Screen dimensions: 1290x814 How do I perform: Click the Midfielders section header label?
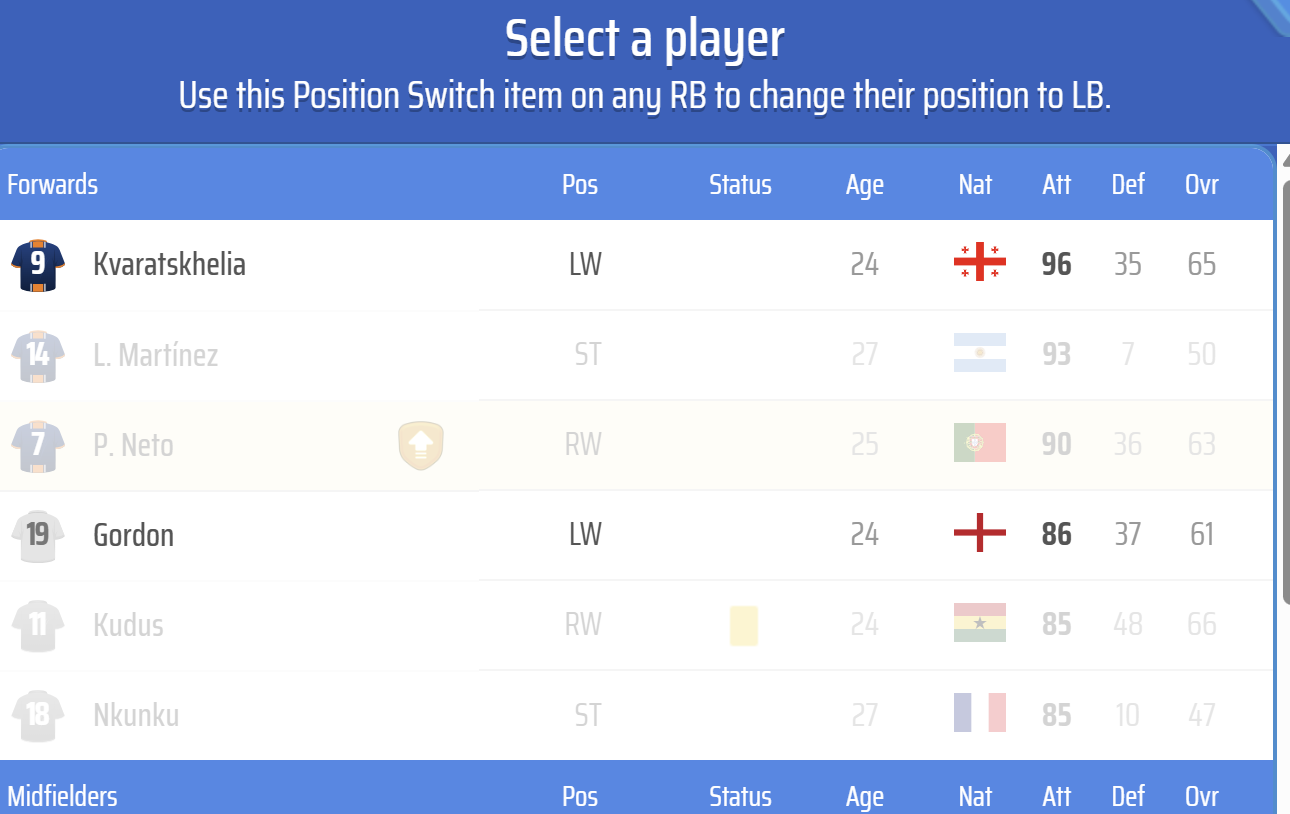tap(62, 796)
